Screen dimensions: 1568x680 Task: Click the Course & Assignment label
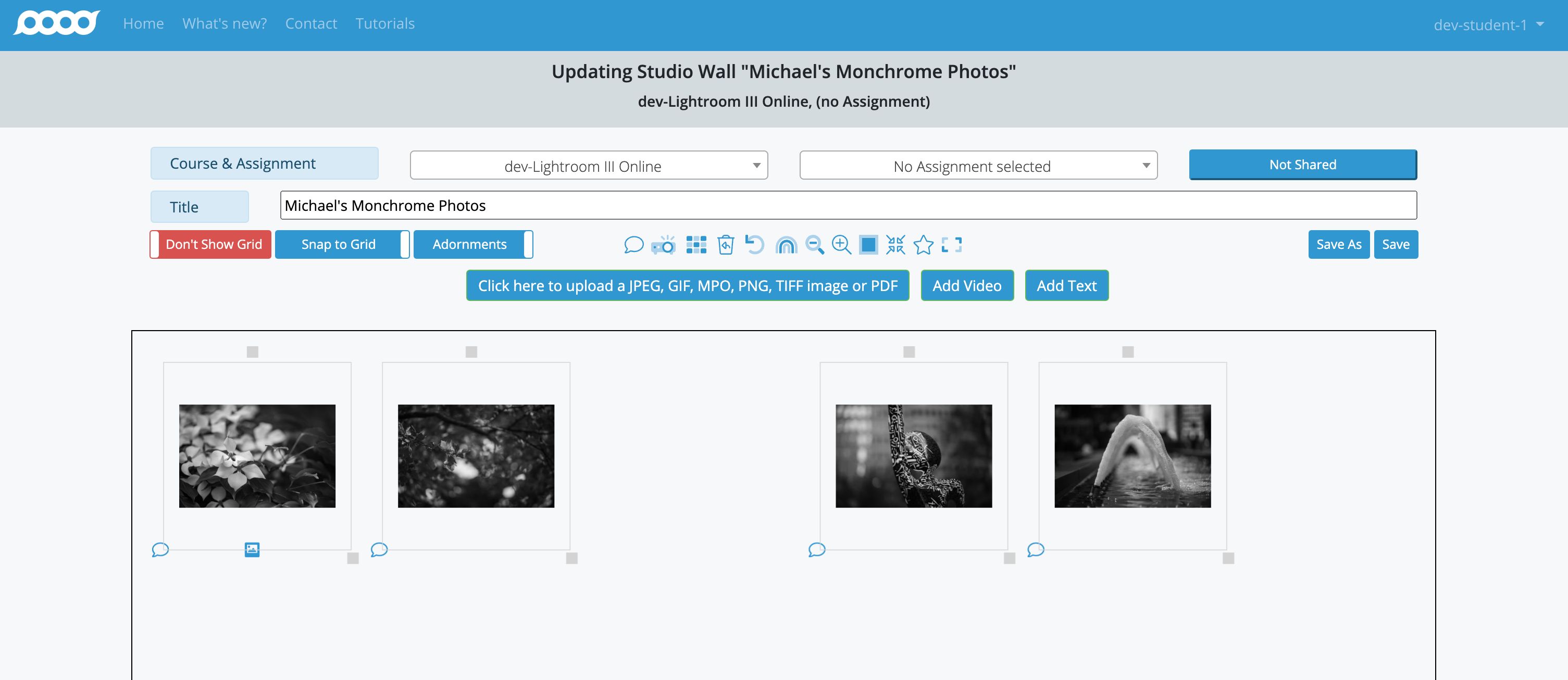(264, 163)
